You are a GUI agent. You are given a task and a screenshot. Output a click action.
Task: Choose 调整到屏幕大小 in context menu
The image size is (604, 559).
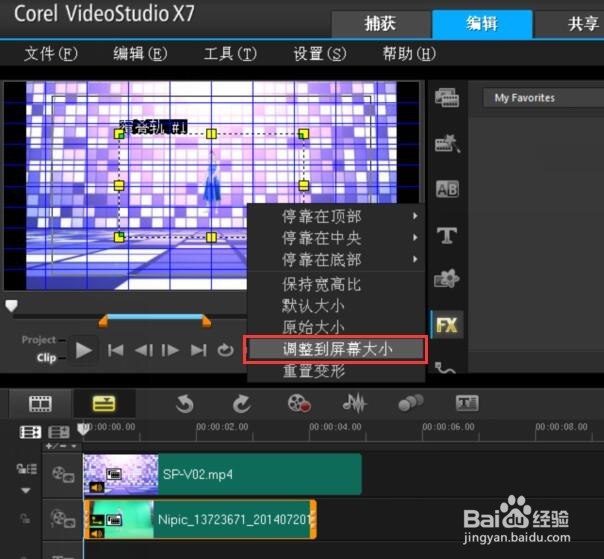coord(336,350)
